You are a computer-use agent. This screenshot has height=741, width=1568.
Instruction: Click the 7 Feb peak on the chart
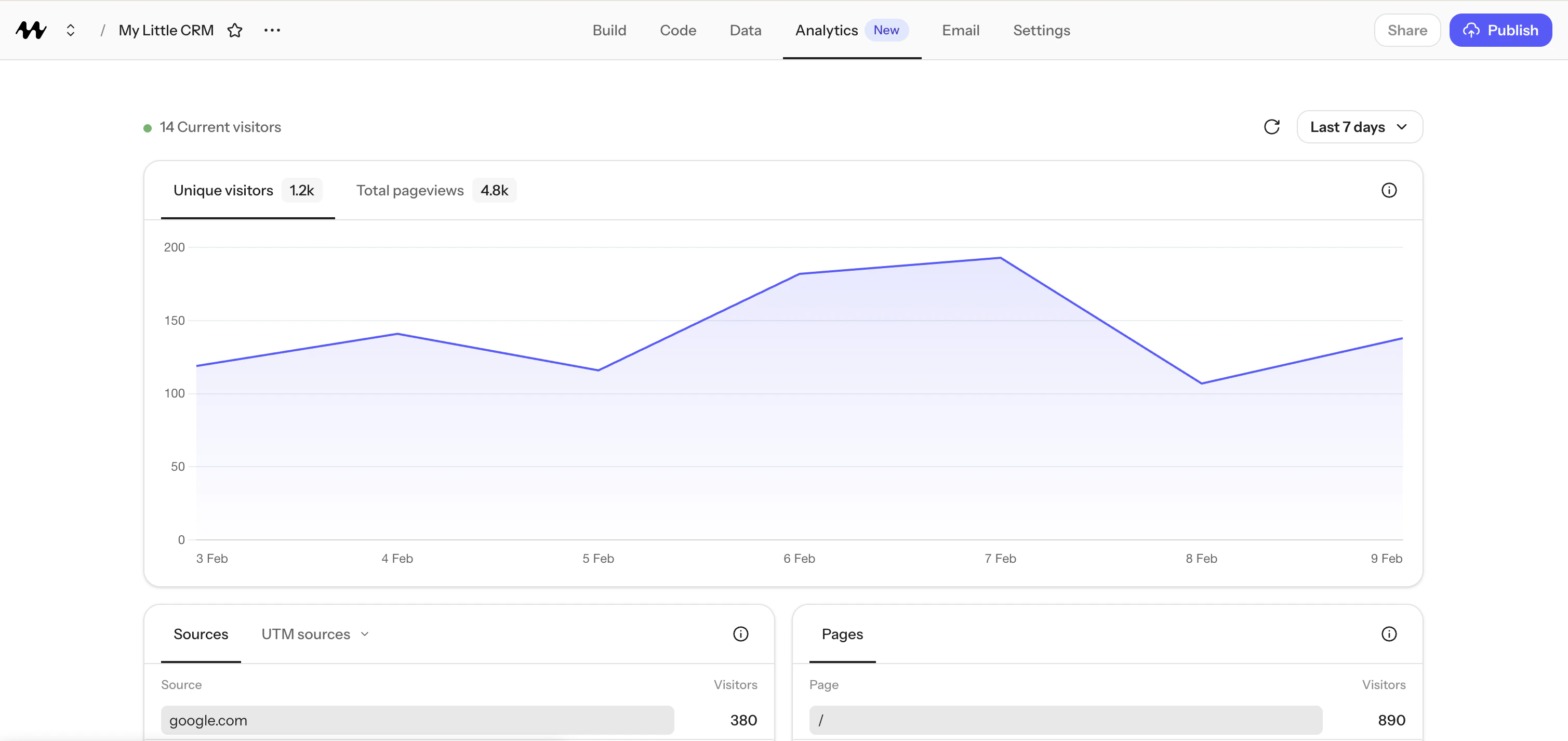click(1000, 258)
